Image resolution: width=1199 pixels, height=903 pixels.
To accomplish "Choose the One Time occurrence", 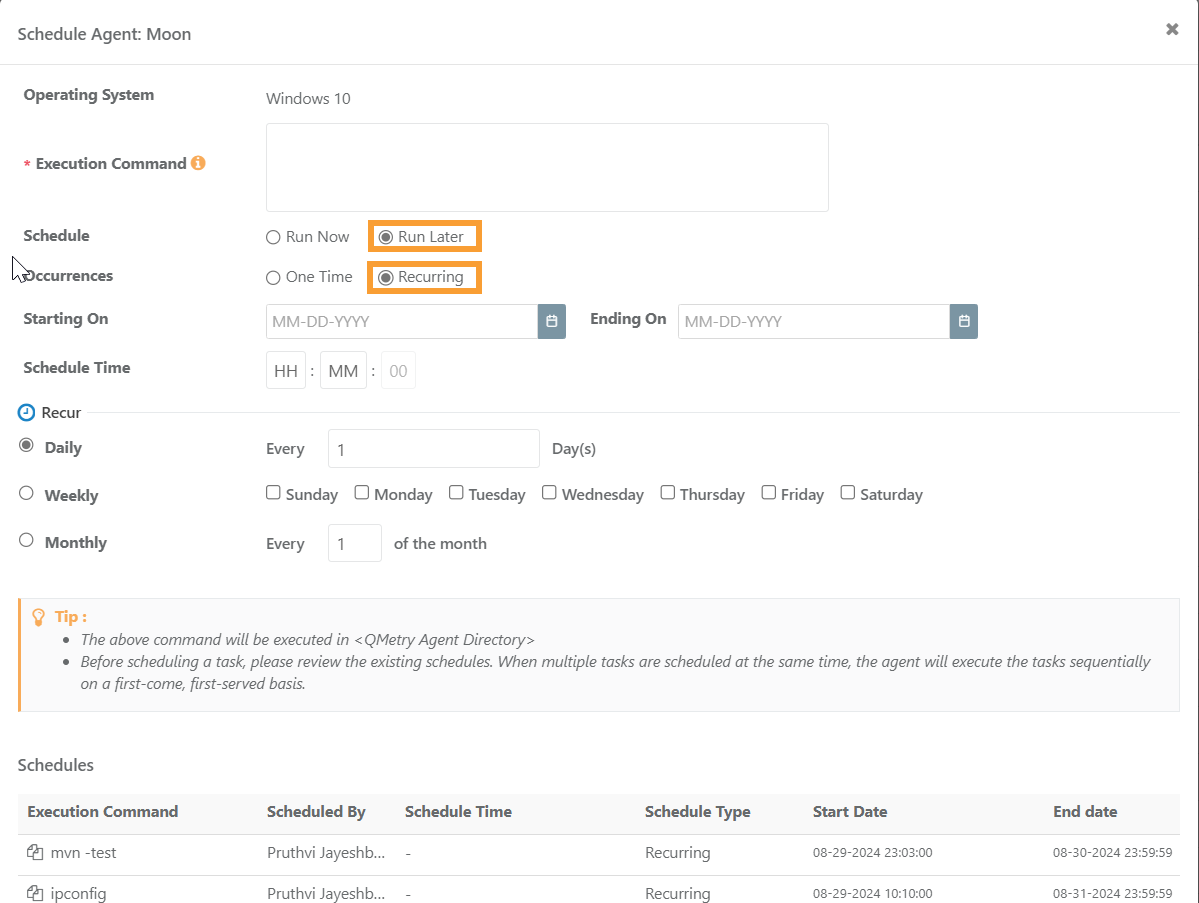I will [272, 276].
